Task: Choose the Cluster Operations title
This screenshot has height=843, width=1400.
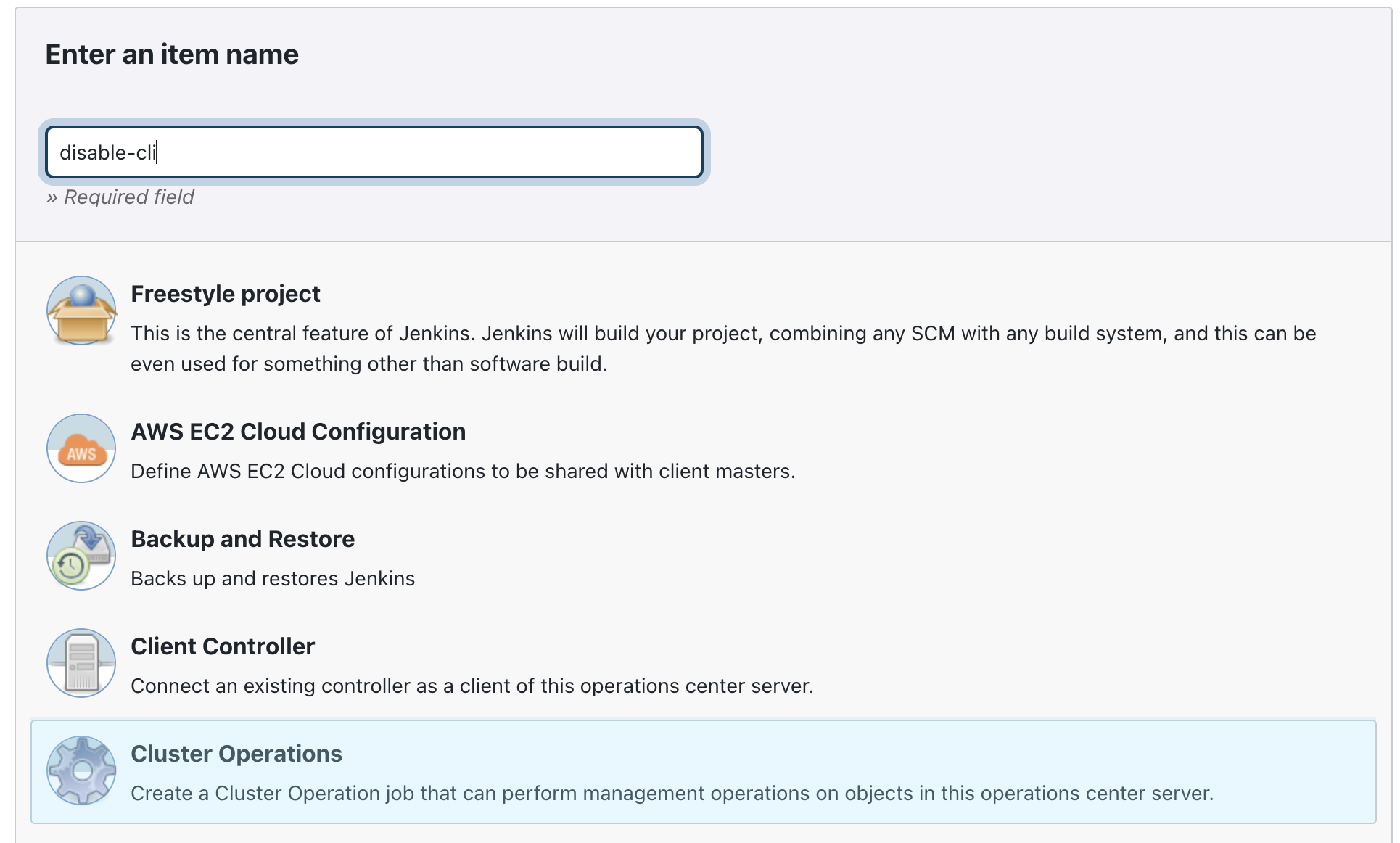Action: [236, 754]
